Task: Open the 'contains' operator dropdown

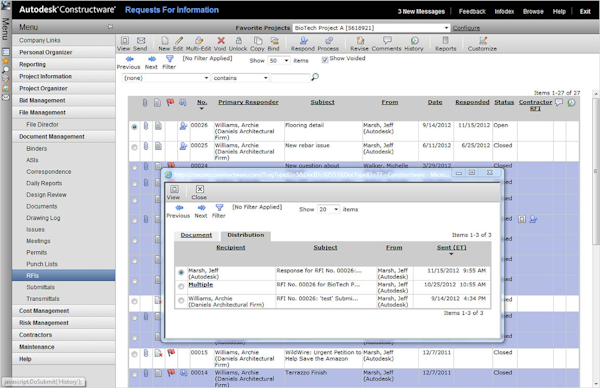Action: [x=240, y=78]
